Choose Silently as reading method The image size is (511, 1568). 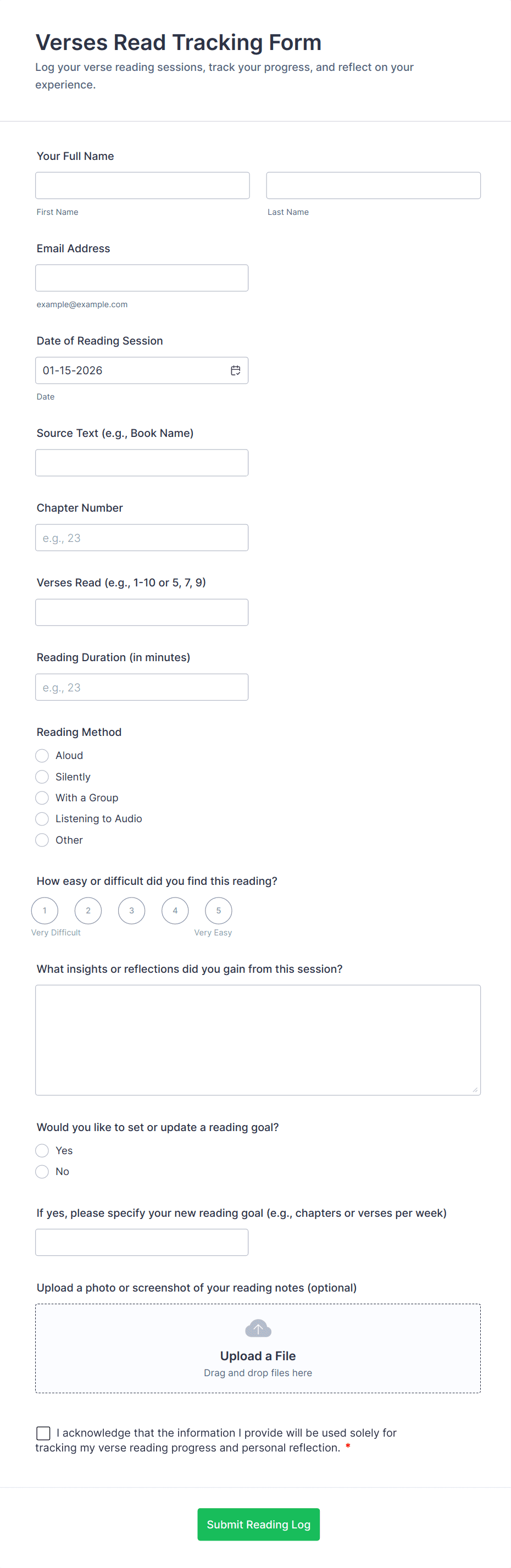tap(42, 777)
